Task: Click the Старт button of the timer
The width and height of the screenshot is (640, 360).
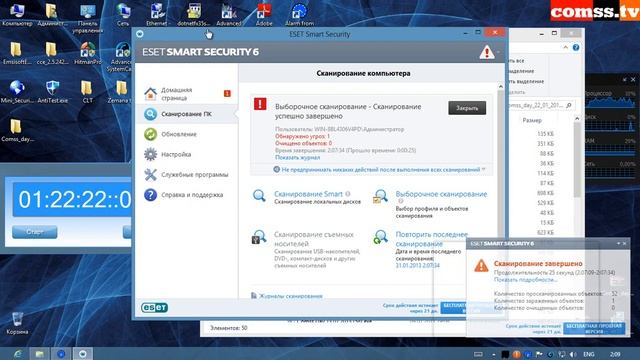Action: (x=35, y=232)
